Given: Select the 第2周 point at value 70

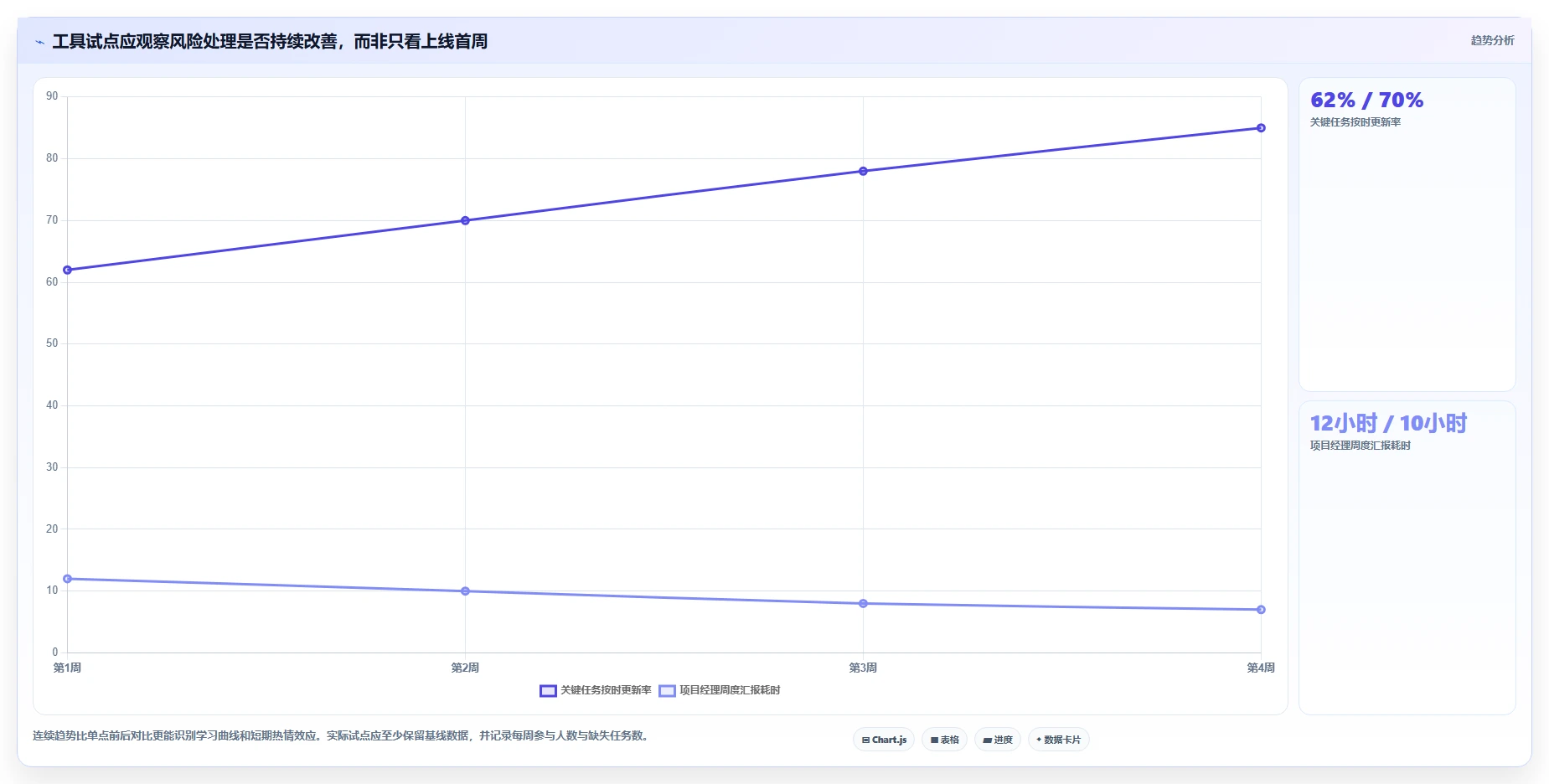Looking at the screenshot, I should [x=465, y=220].
